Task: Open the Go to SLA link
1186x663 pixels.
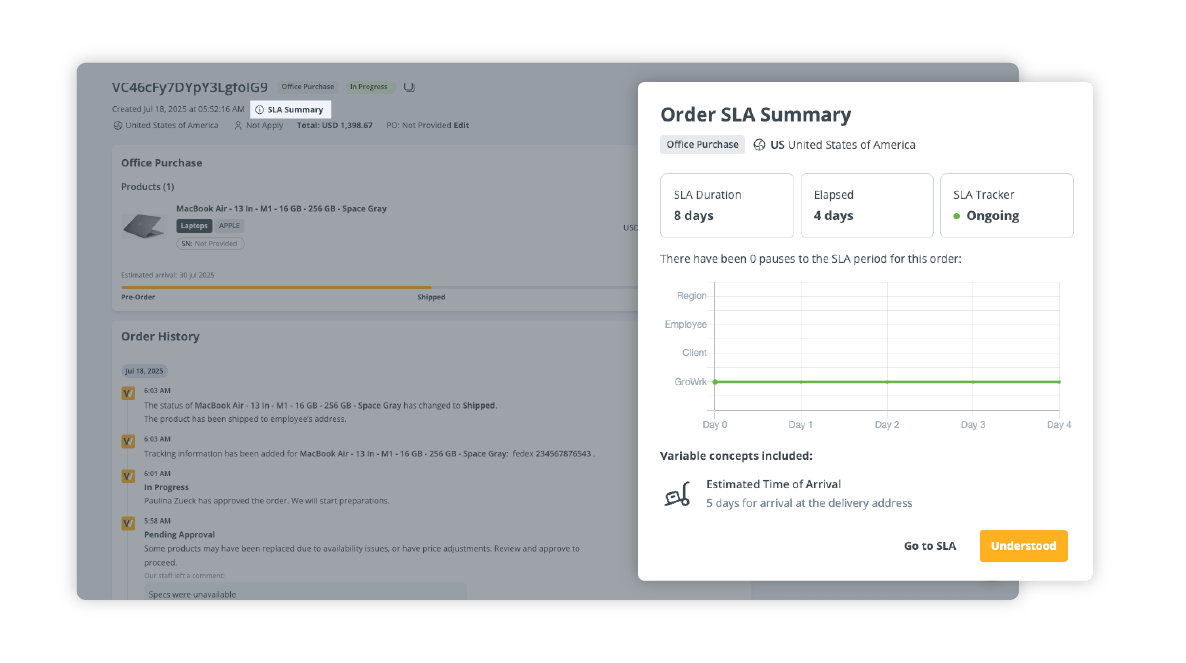Action: (x=930, y=546)
